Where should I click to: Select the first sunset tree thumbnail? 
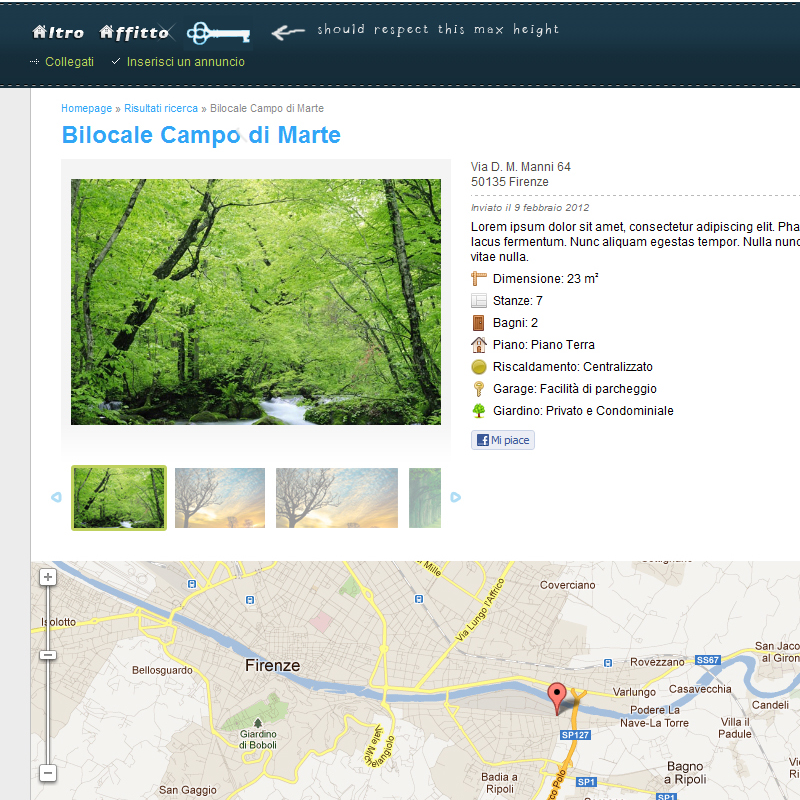click(x=220, y=497)
